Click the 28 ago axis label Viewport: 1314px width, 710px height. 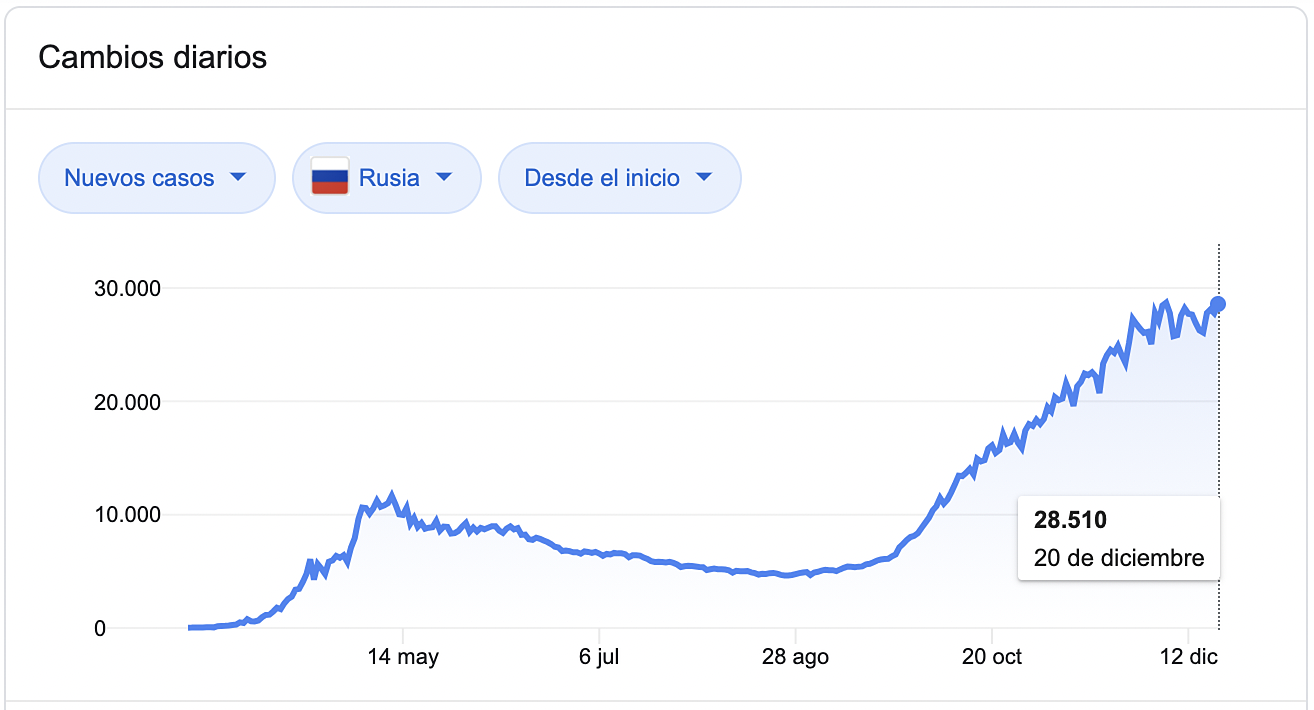click(x=795, y=657)
